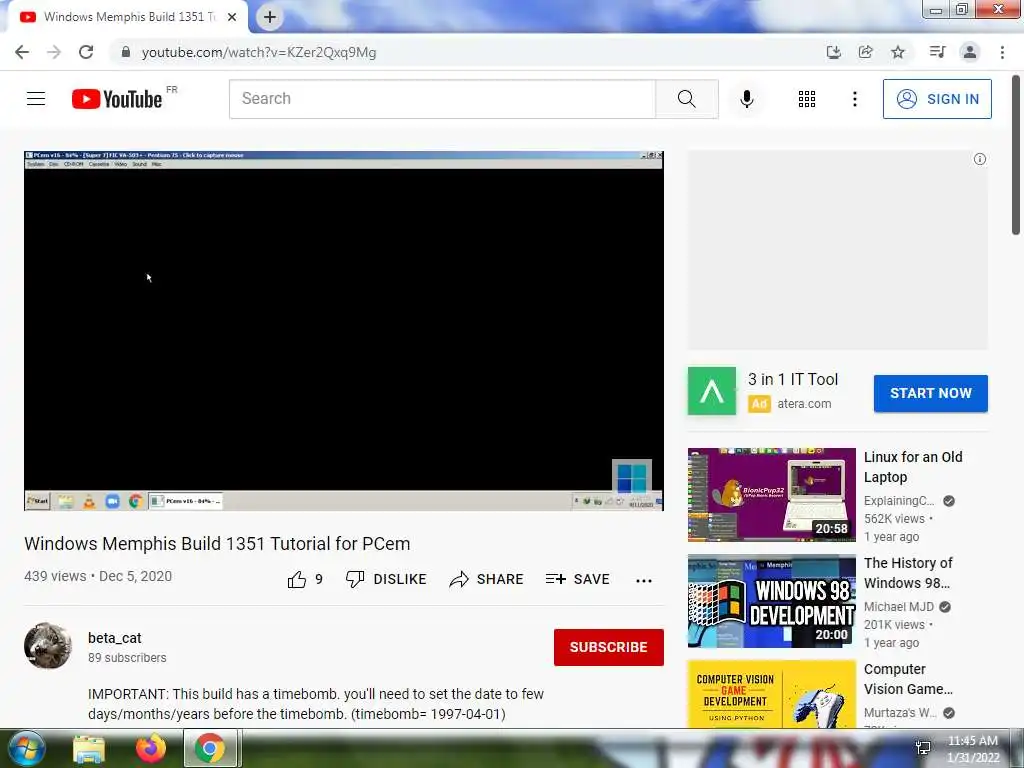Click the Michael MJD channel name
Screen dimensions: 1024x768
point(899,607)
